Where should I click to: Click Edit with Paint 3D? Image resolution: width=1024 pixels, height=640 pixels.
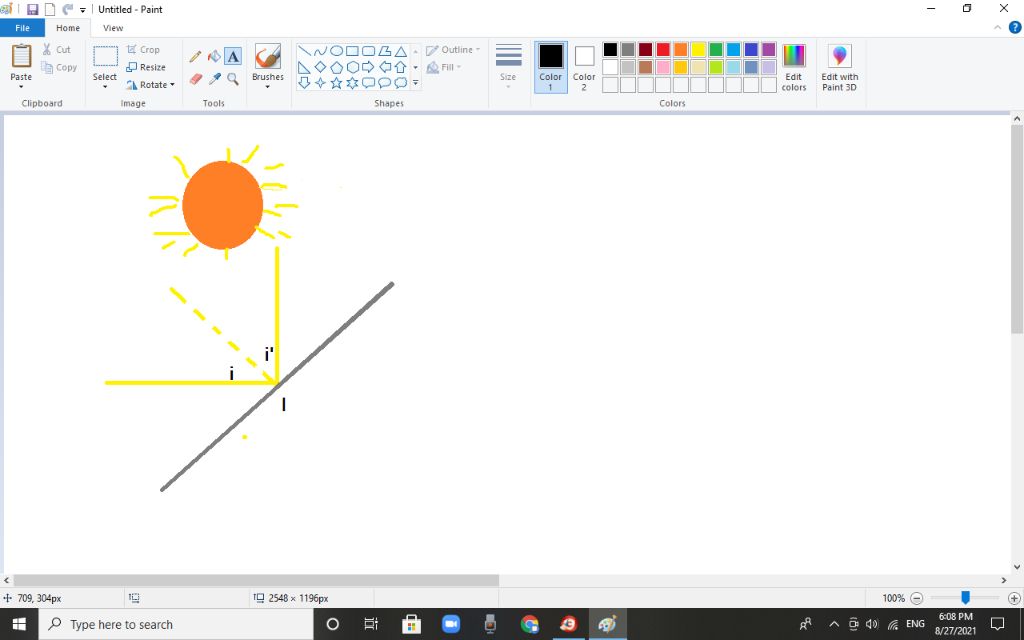(x=839, y=67)
